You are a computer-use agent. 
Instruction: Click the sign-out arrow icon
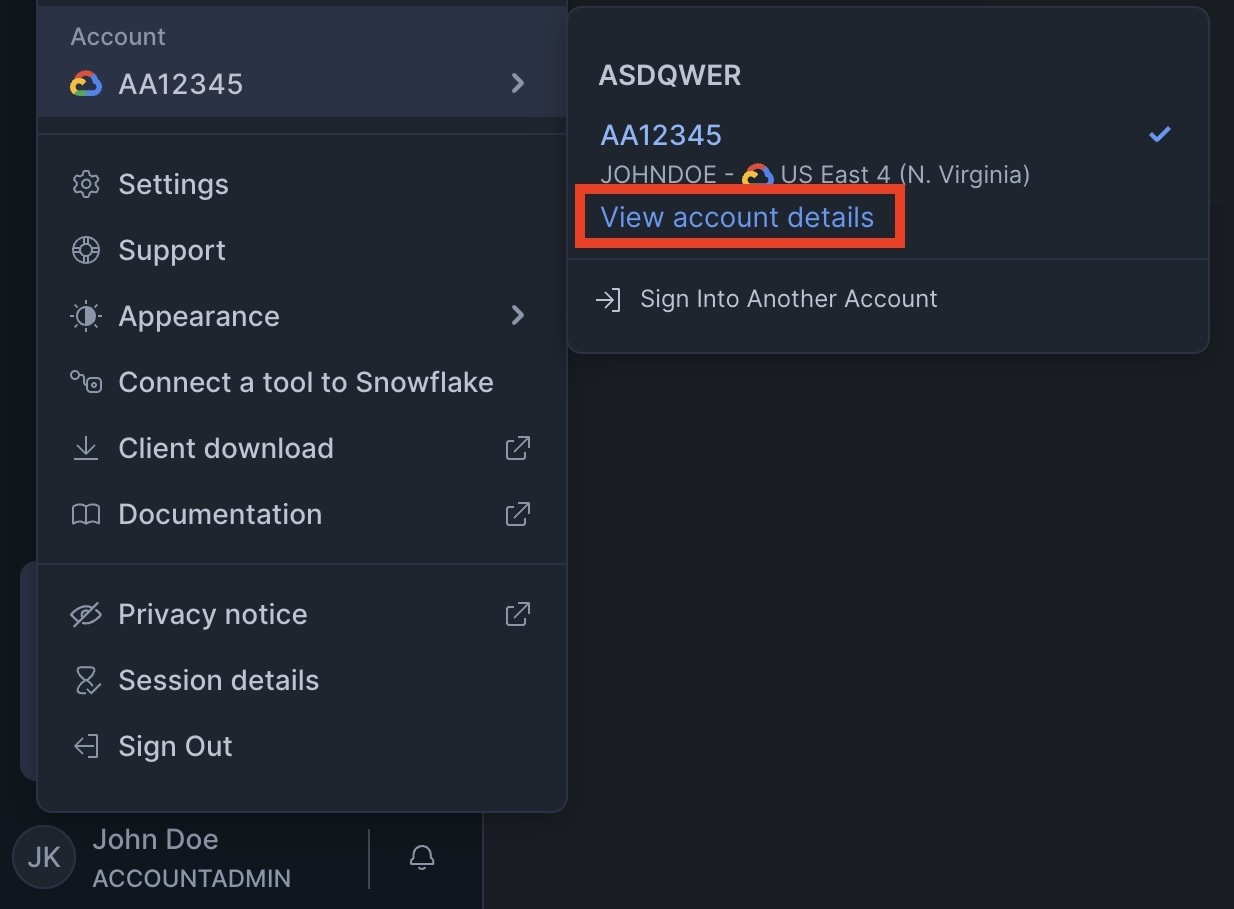click(x=86, y=746)
